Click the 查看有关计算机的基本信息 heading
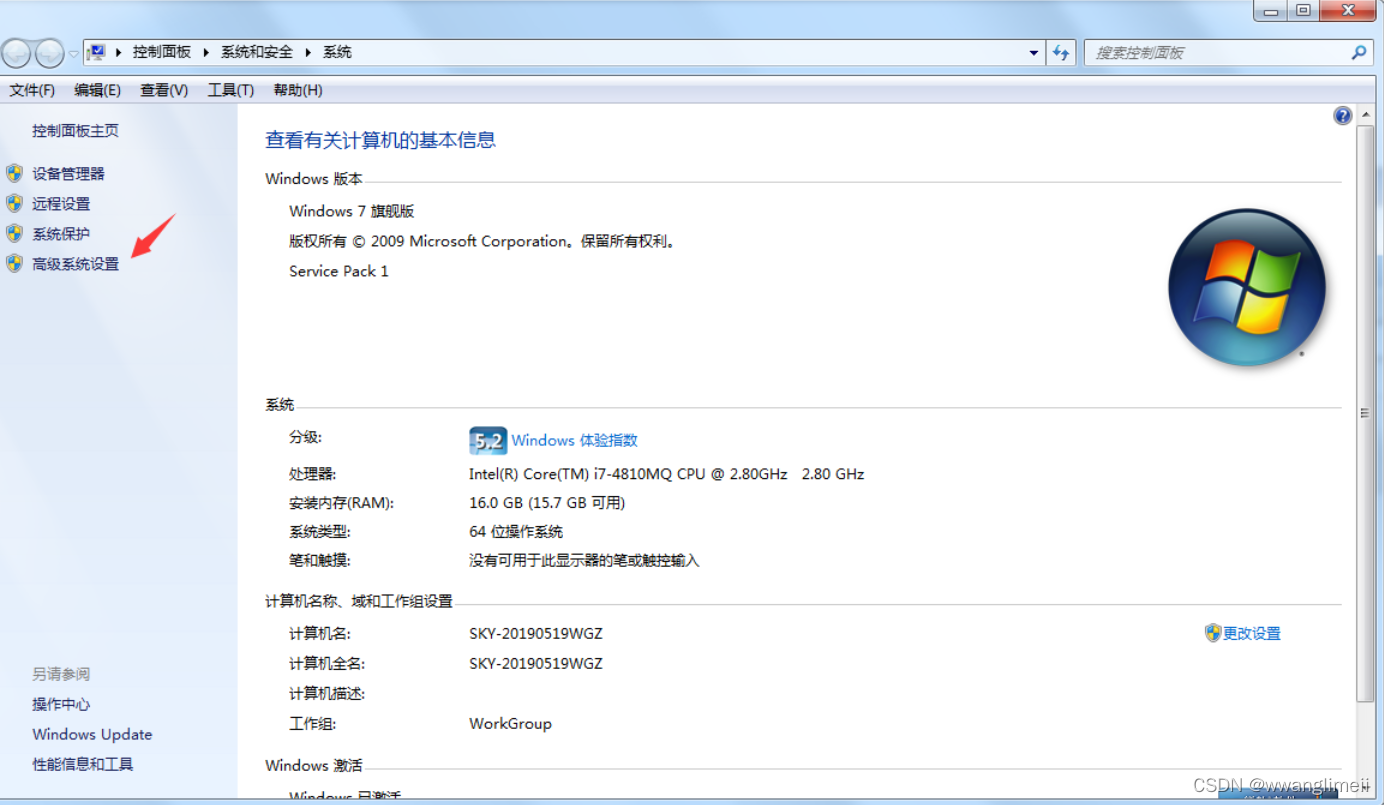This screenshot has height=805, width=1384. click(380, 140)
